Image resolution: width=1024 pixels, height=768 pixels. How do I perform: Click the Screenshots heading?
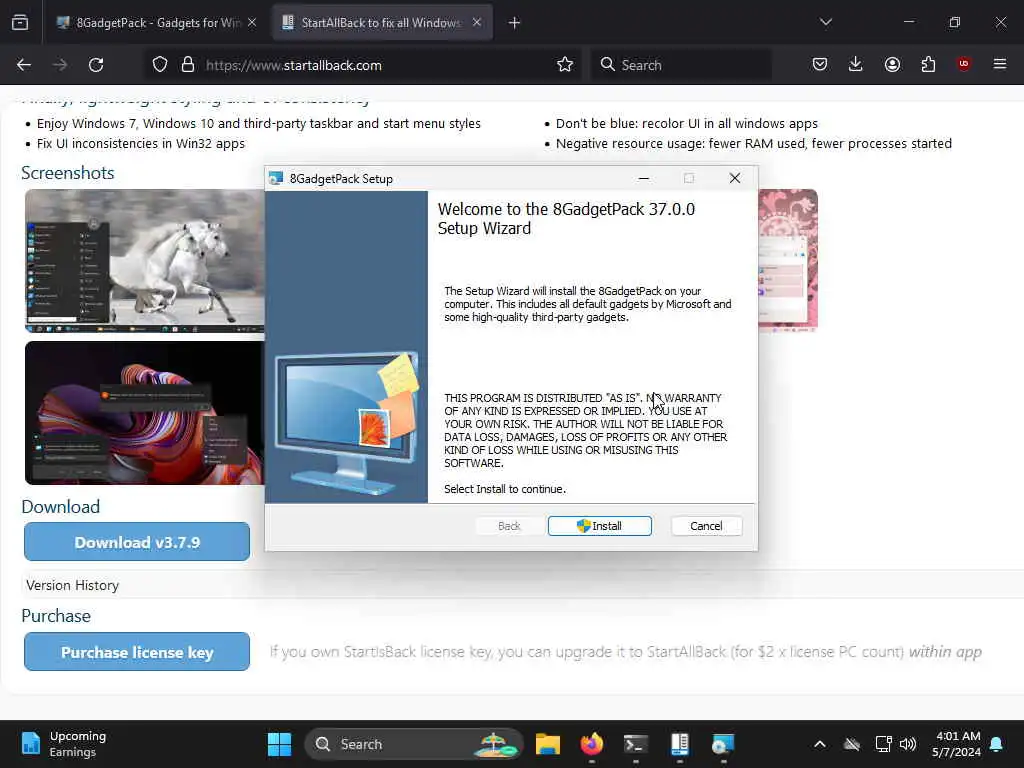[68, 173]
